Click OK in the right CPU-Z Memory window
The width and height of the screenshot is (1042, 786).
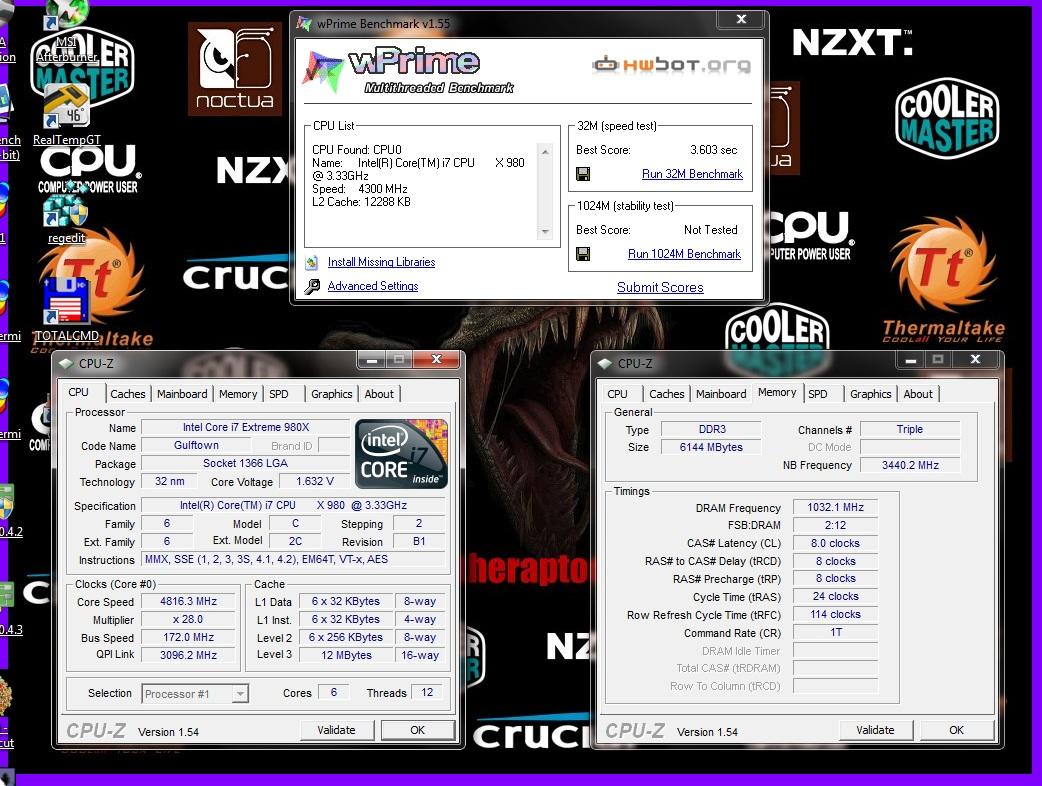956,730
